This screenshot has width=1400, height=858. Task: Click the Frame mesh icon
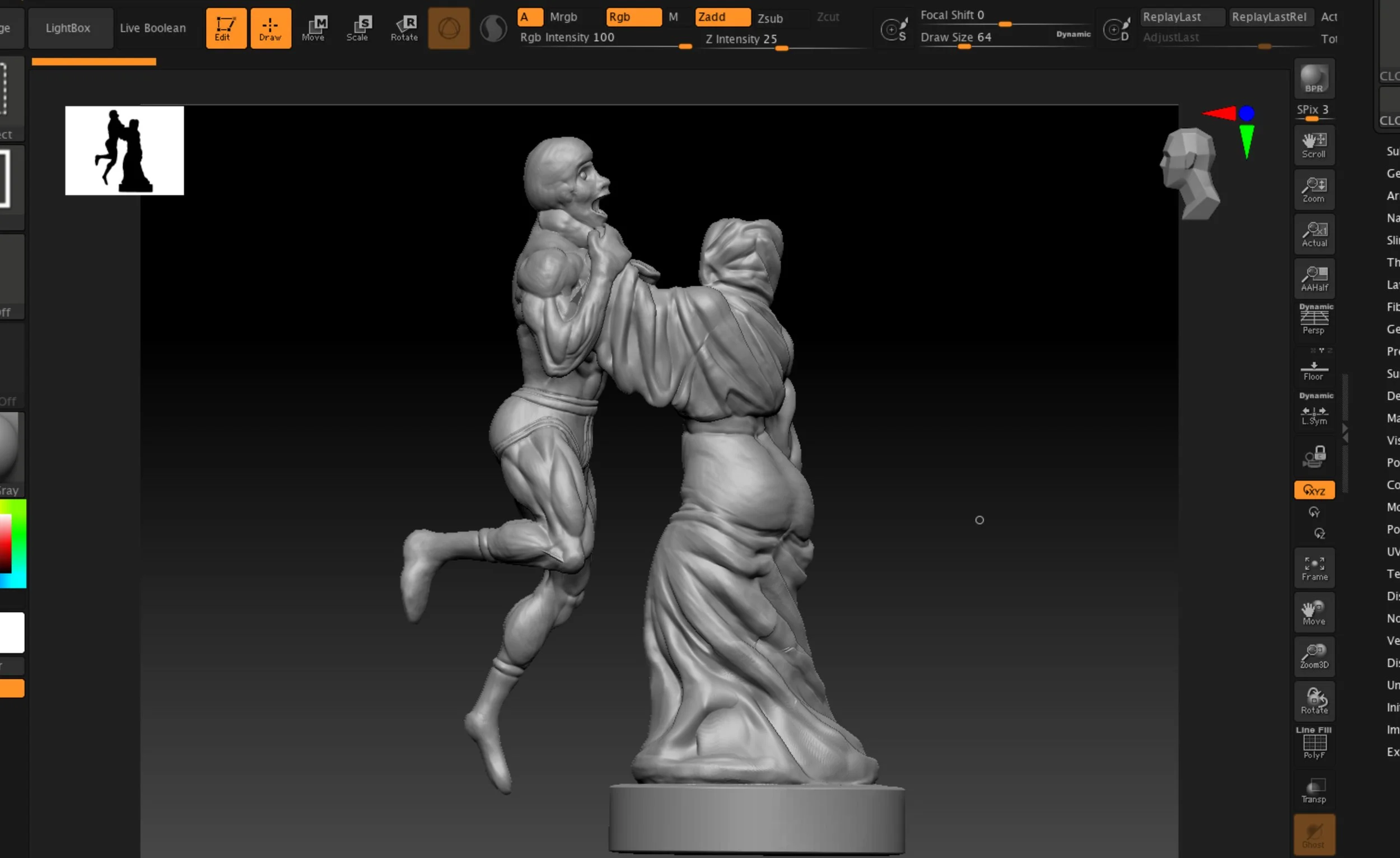coord(1314,568)
